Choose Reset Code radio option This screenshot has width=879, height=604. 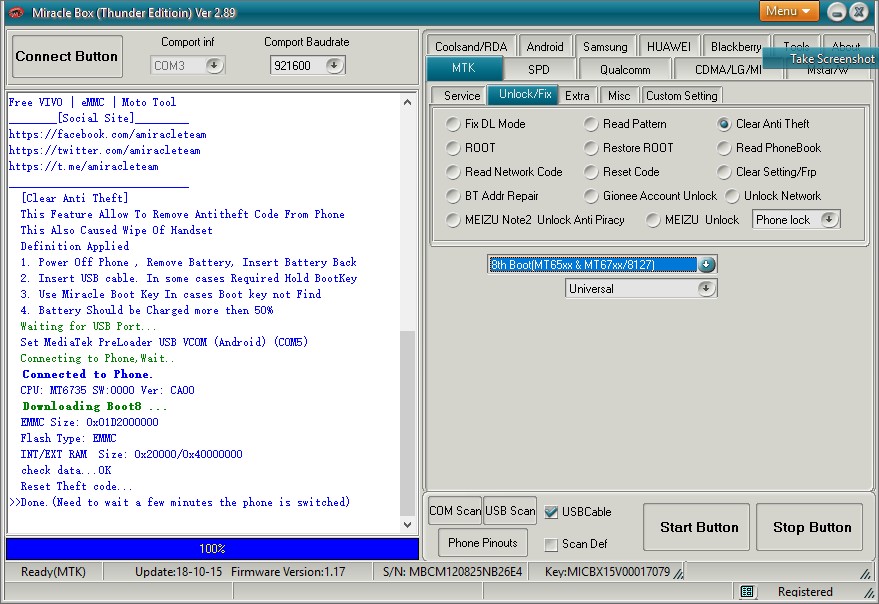[x=591, y=172]
